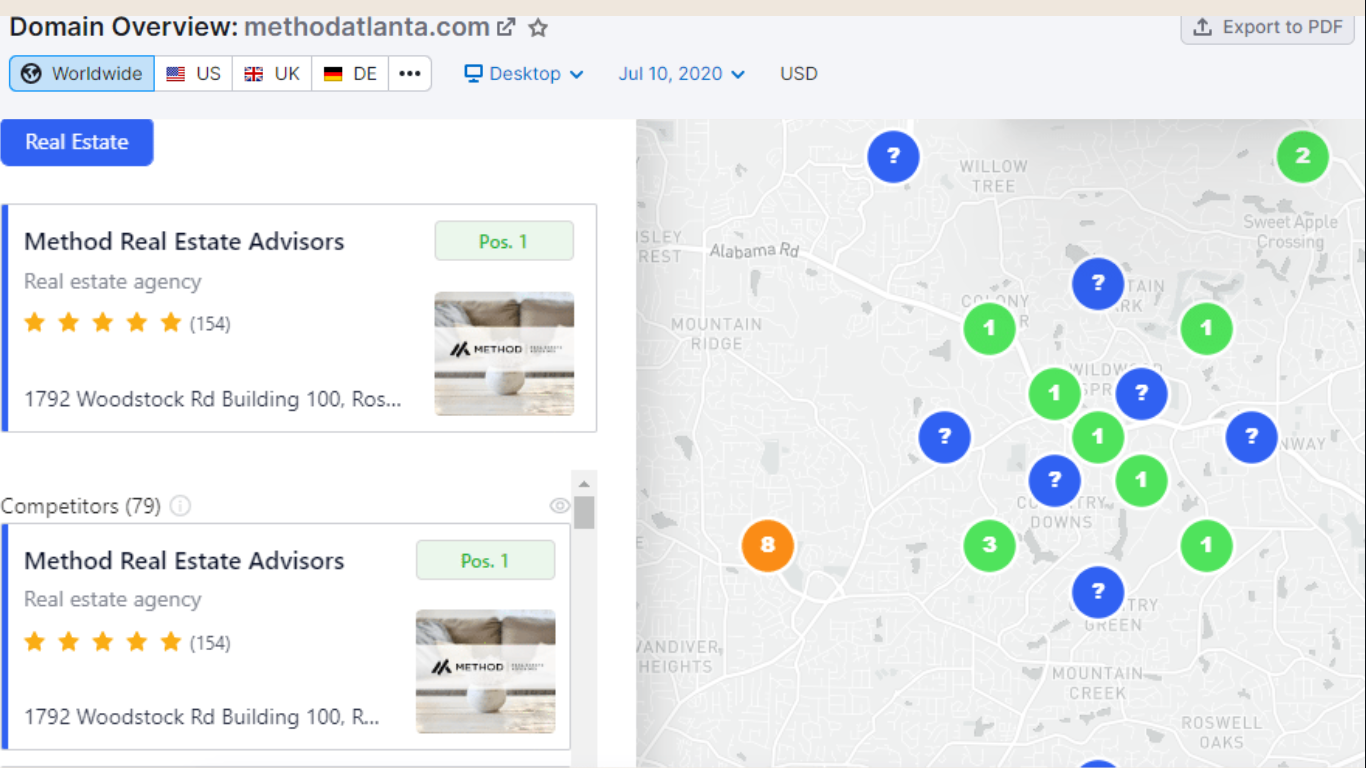
Task: Click the "Competitors (79)" heading text
Action: (81, 506)
